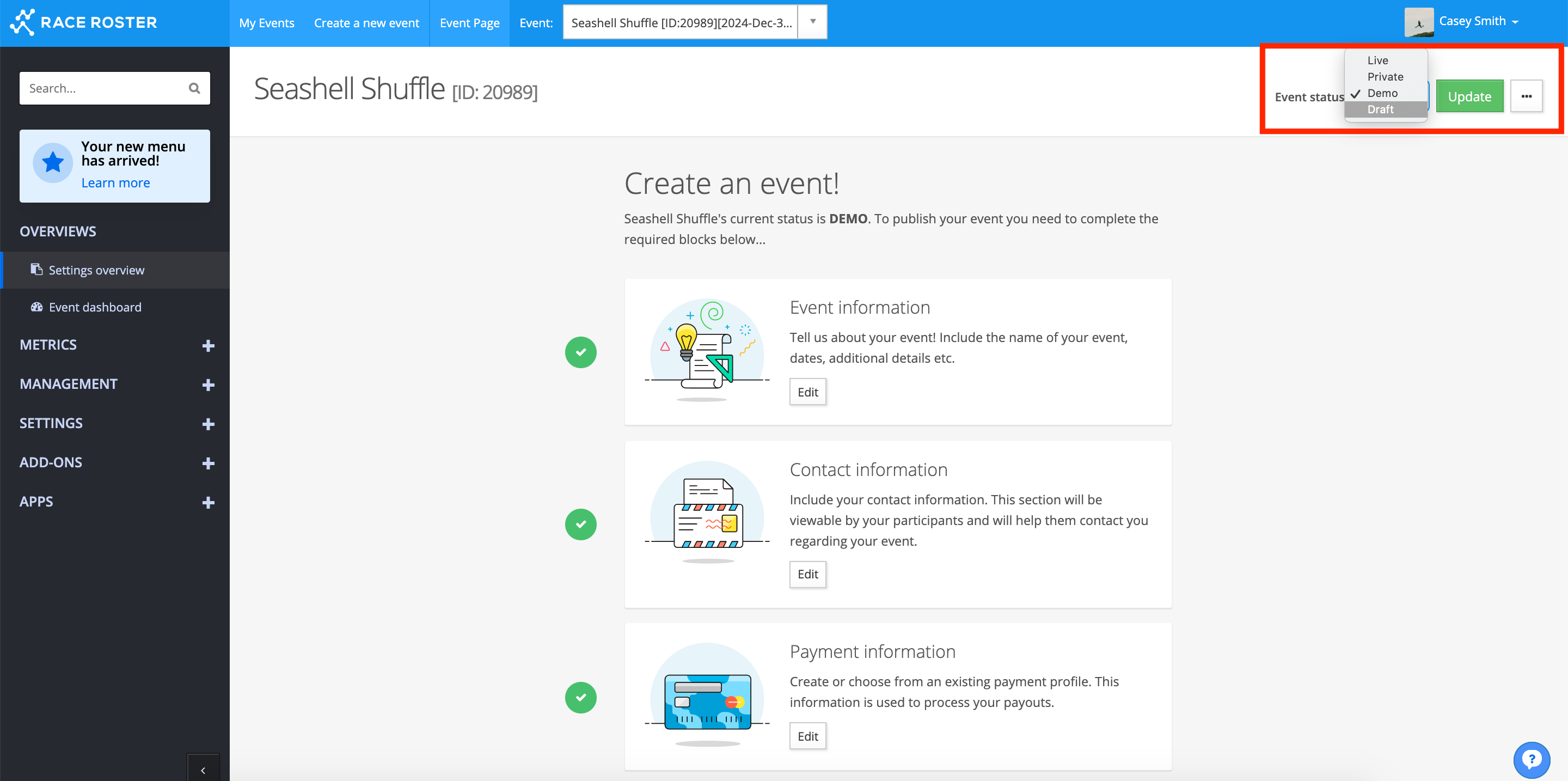1568x781 pixels.
Task: Click the Race Roster logo
Action: click(83, 22)
